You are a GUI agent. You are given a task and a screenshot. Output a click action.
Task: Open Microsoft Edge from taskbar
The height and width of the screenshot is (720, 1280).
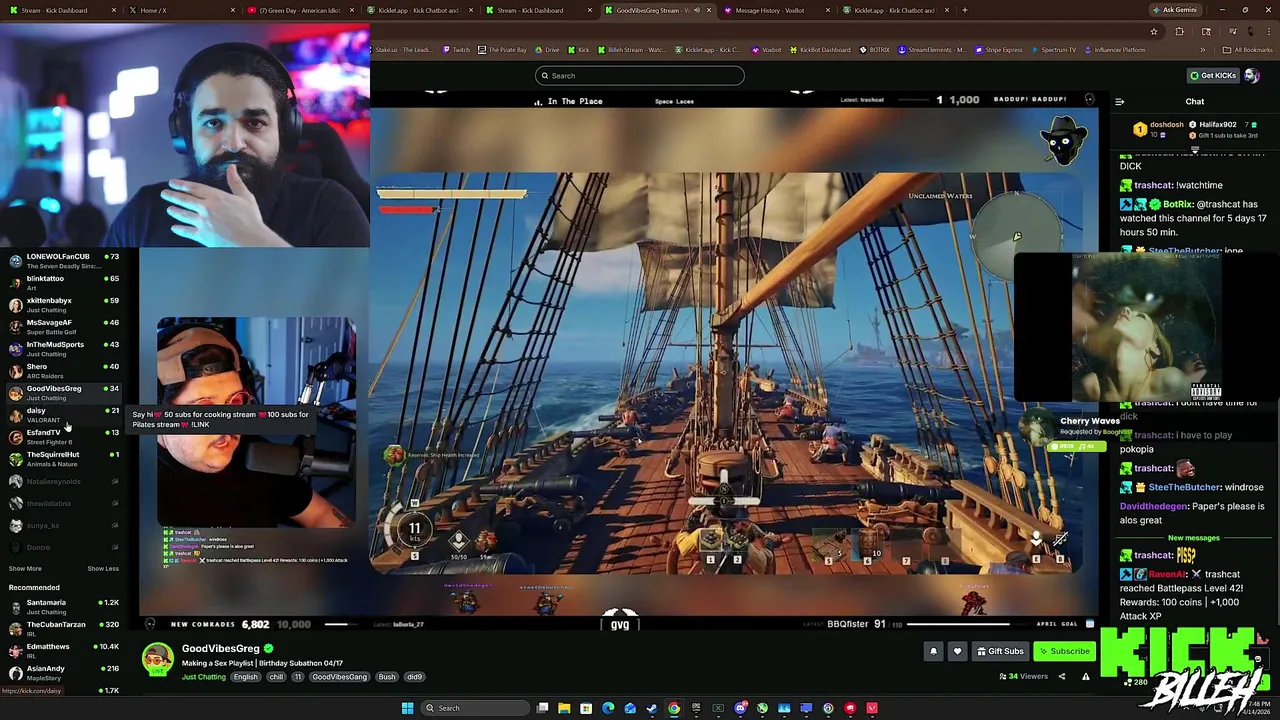pos(608,708)
